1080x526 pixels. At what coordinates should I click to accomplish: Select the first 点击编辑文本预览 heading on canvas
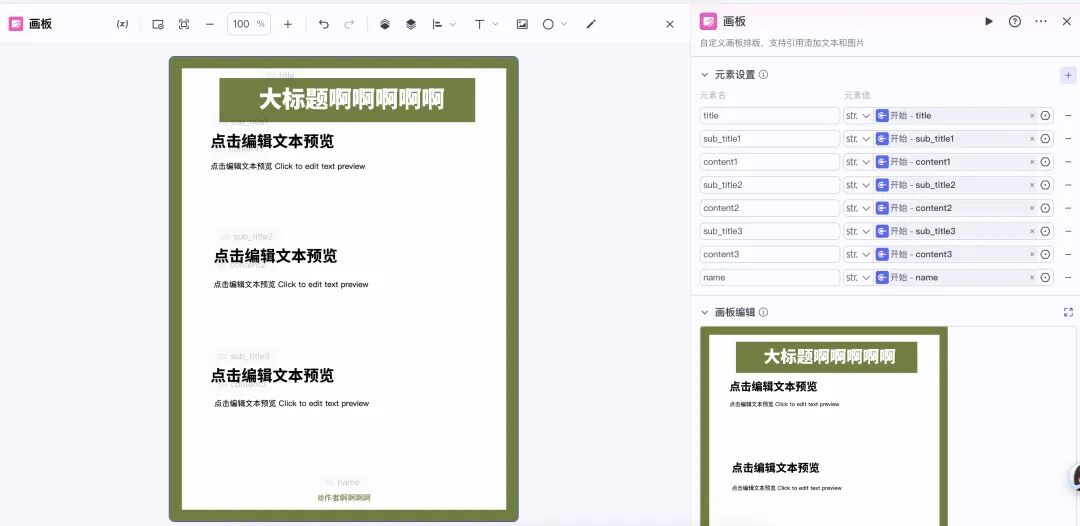pos(272,142)
